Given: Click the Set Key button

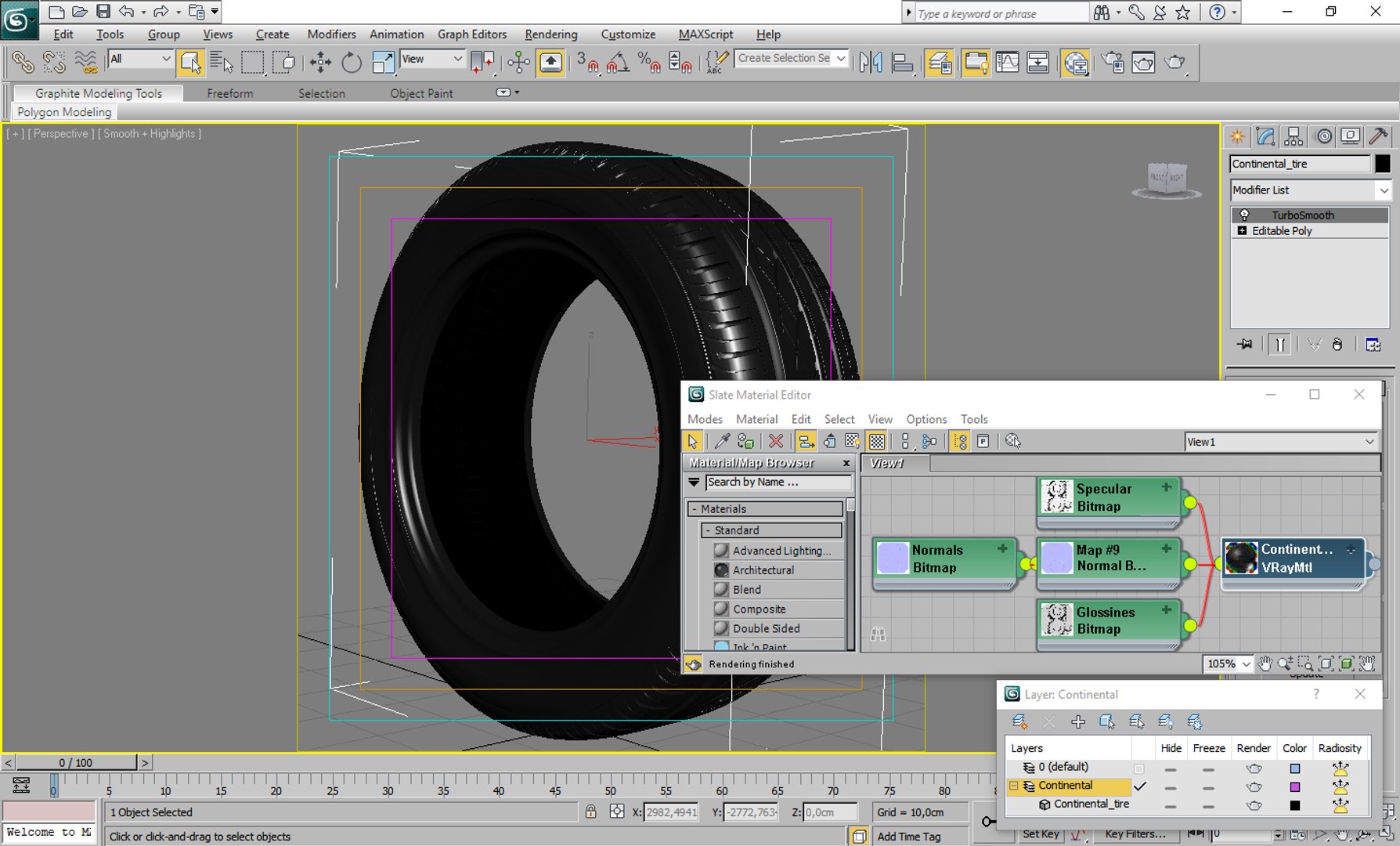Looking at the screenshot, I should coord(1041,834).
